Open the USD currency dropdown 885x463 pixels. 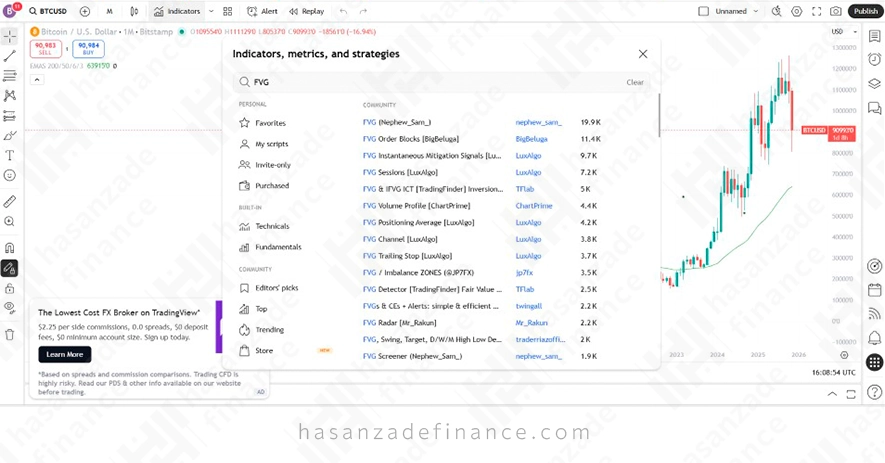click(x=844, y=32)
